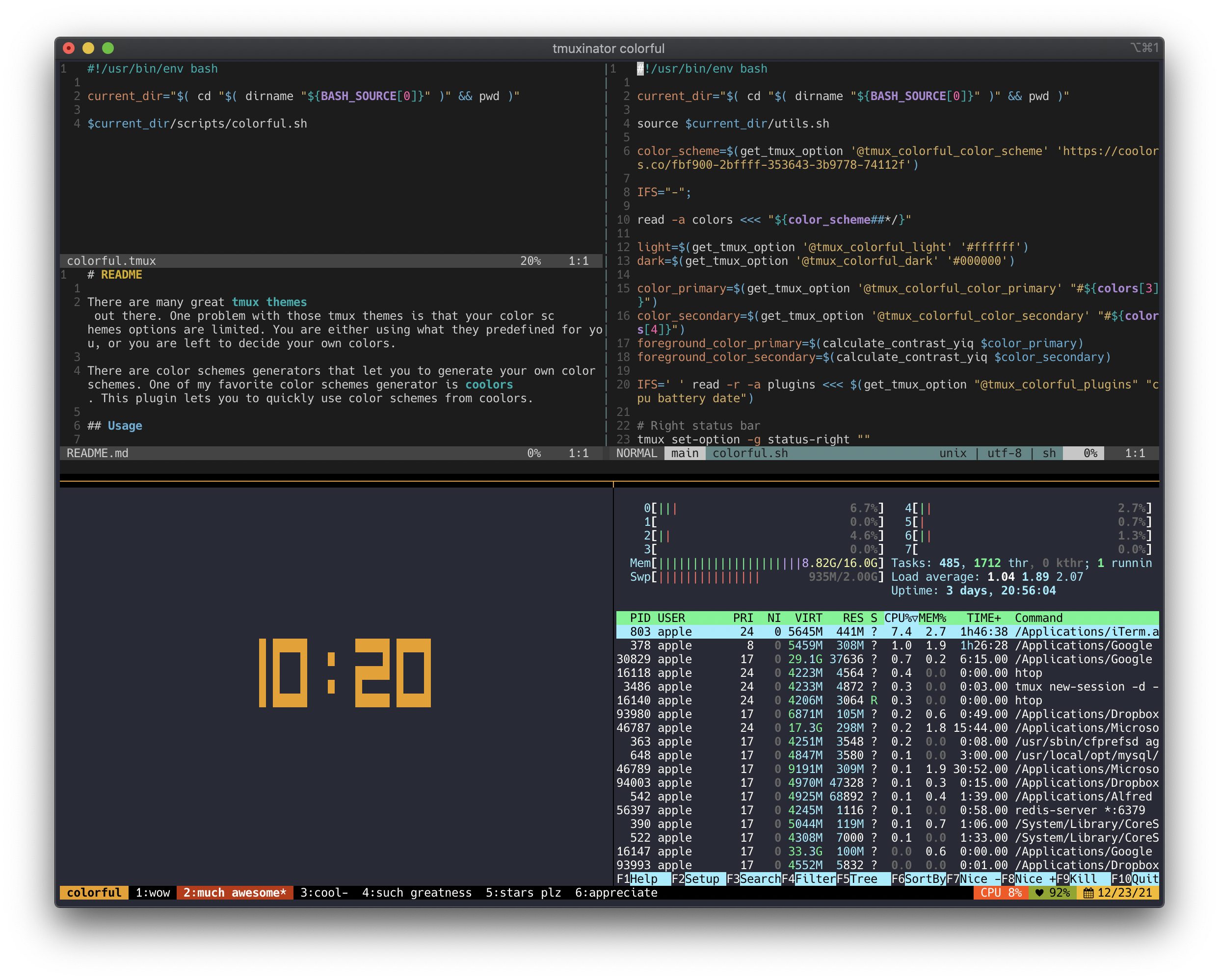
Task: Click the battery heart icon in status bar
Action: (1039, 893)
